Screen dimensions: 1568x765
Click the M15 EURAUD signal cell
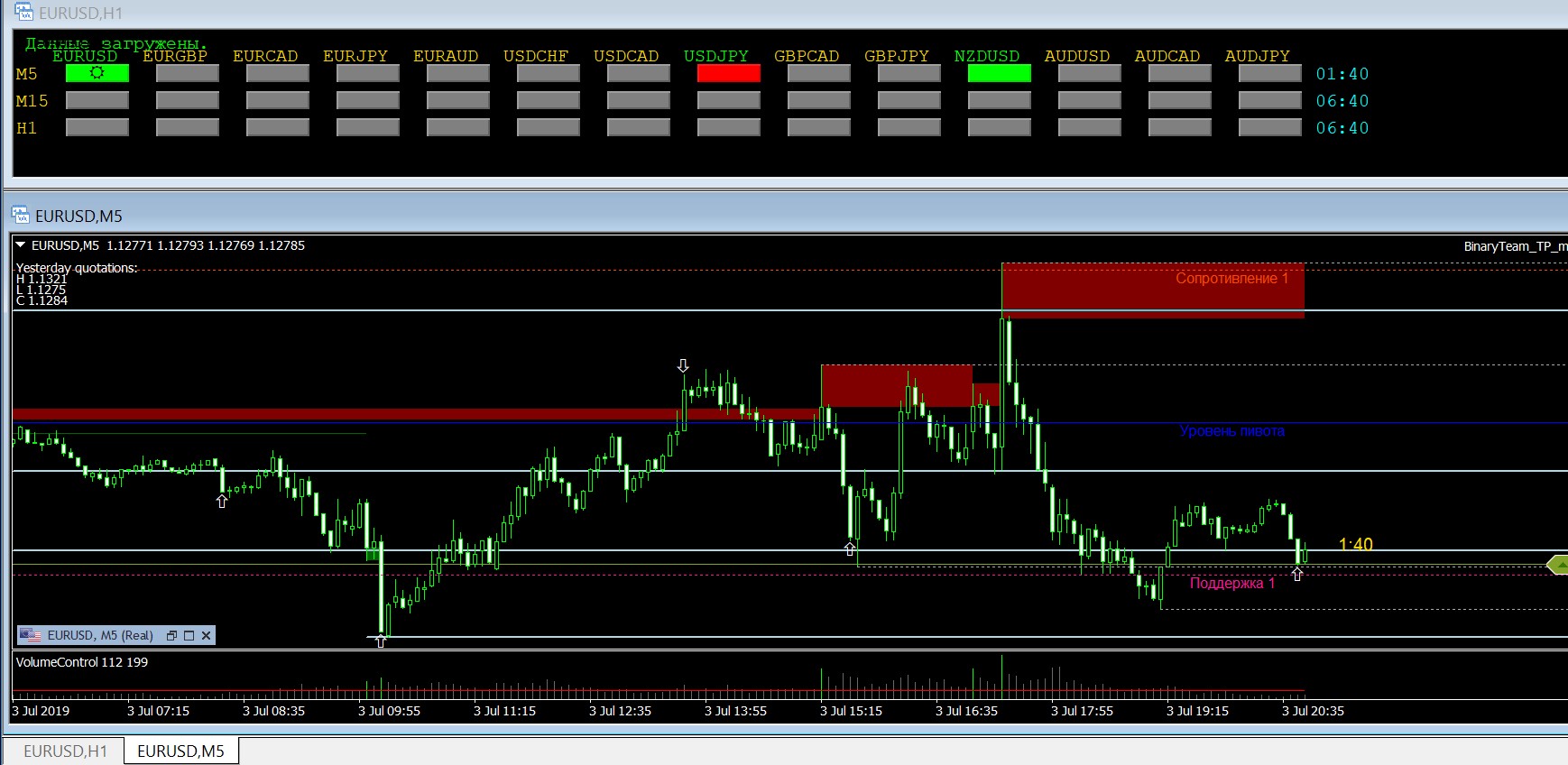458,100
